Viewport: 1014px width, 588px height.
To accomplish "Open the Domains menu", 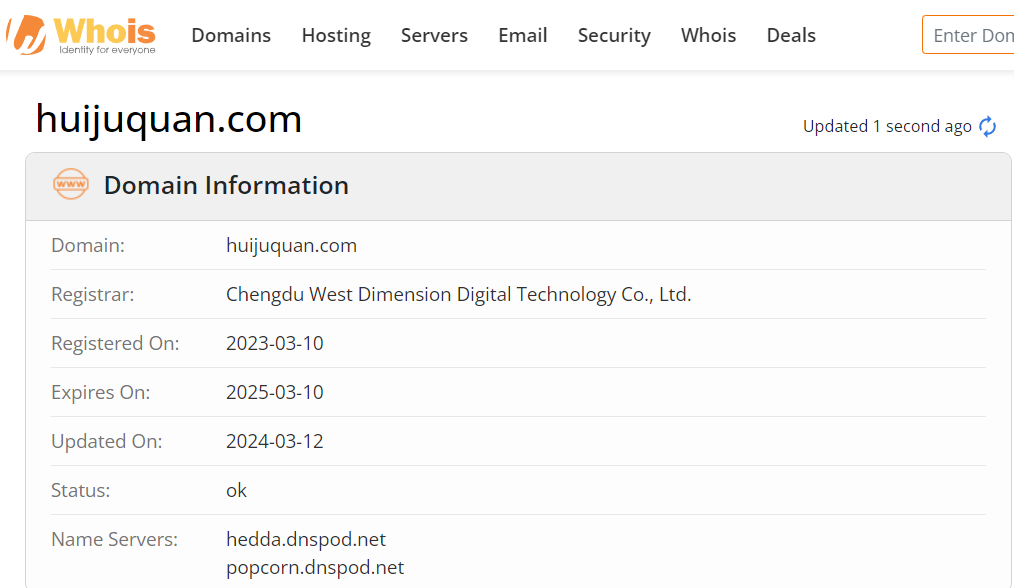I will coord(231,35).
